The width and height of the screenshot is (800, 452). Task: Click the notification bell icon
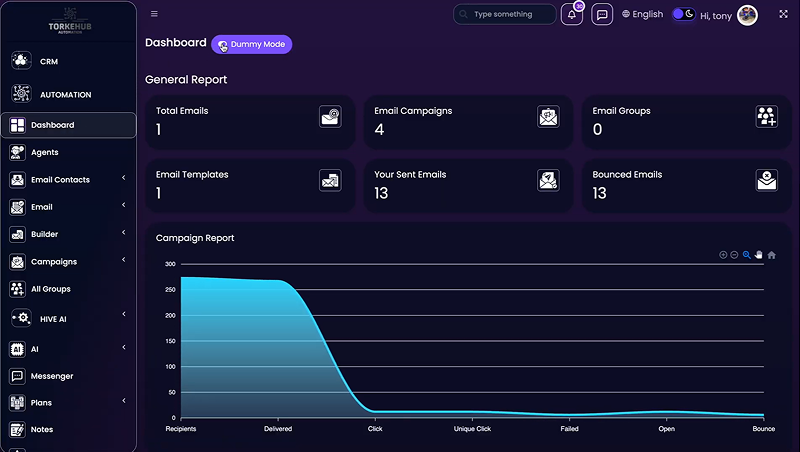pyautogui.click(x=572, y=15)
